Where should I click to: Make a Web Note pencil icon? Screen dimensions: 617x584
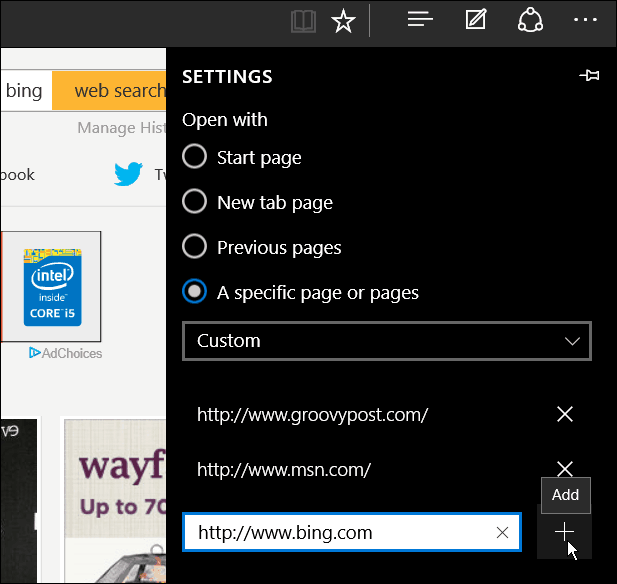pyautogui.click(x=476, y=19)
